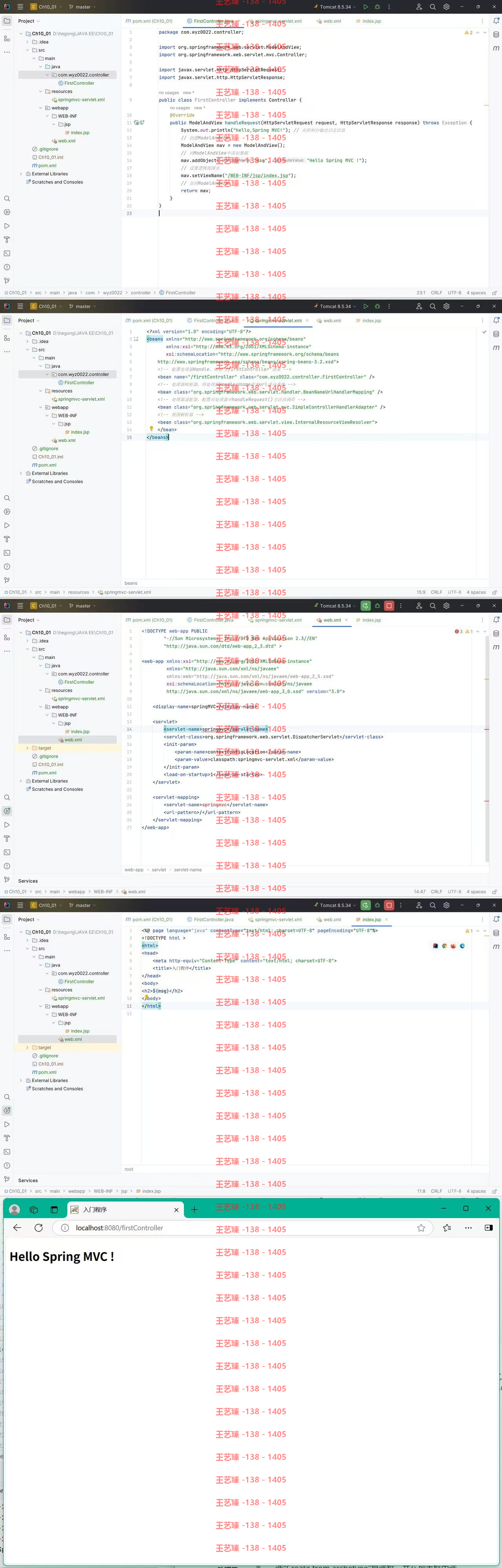Open Problems tool in FirstController.java window
The width and height of the screenshot is (502, 1568).
(7, 267)
